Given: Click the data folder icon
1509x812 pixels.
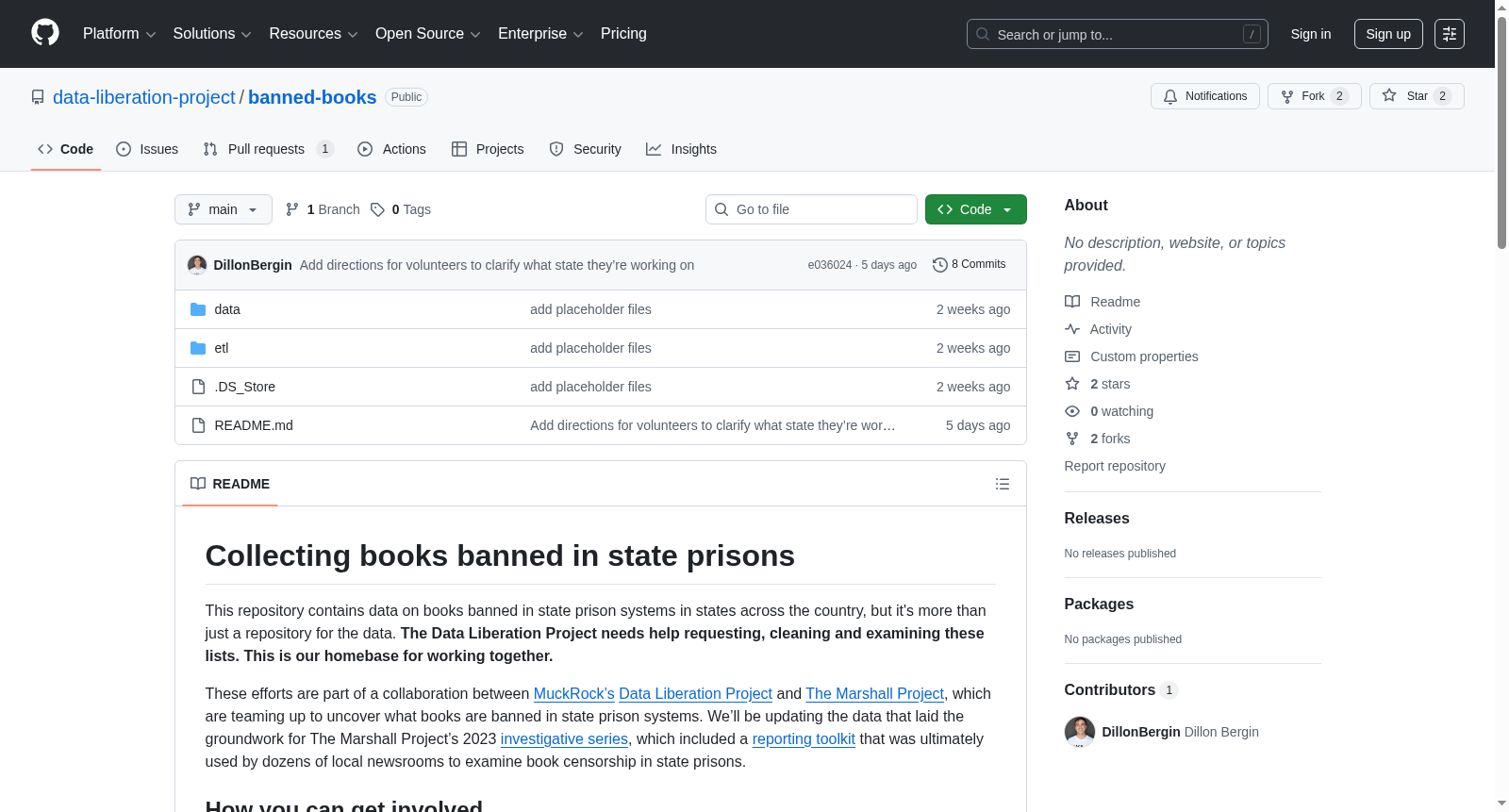Looking at the screenshot, I should (x=198, y=309).
